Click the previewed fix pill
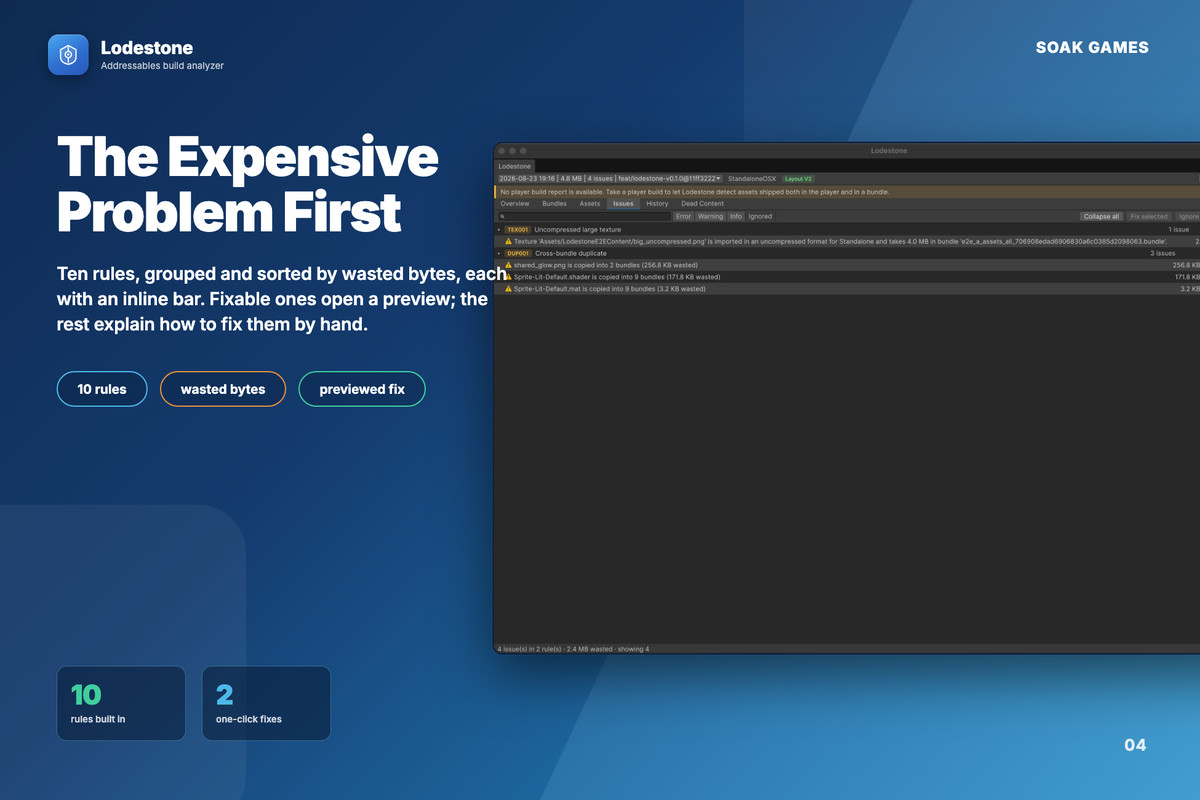The width and height of the screenshot is (1200, 800). (x=362, y=389)
